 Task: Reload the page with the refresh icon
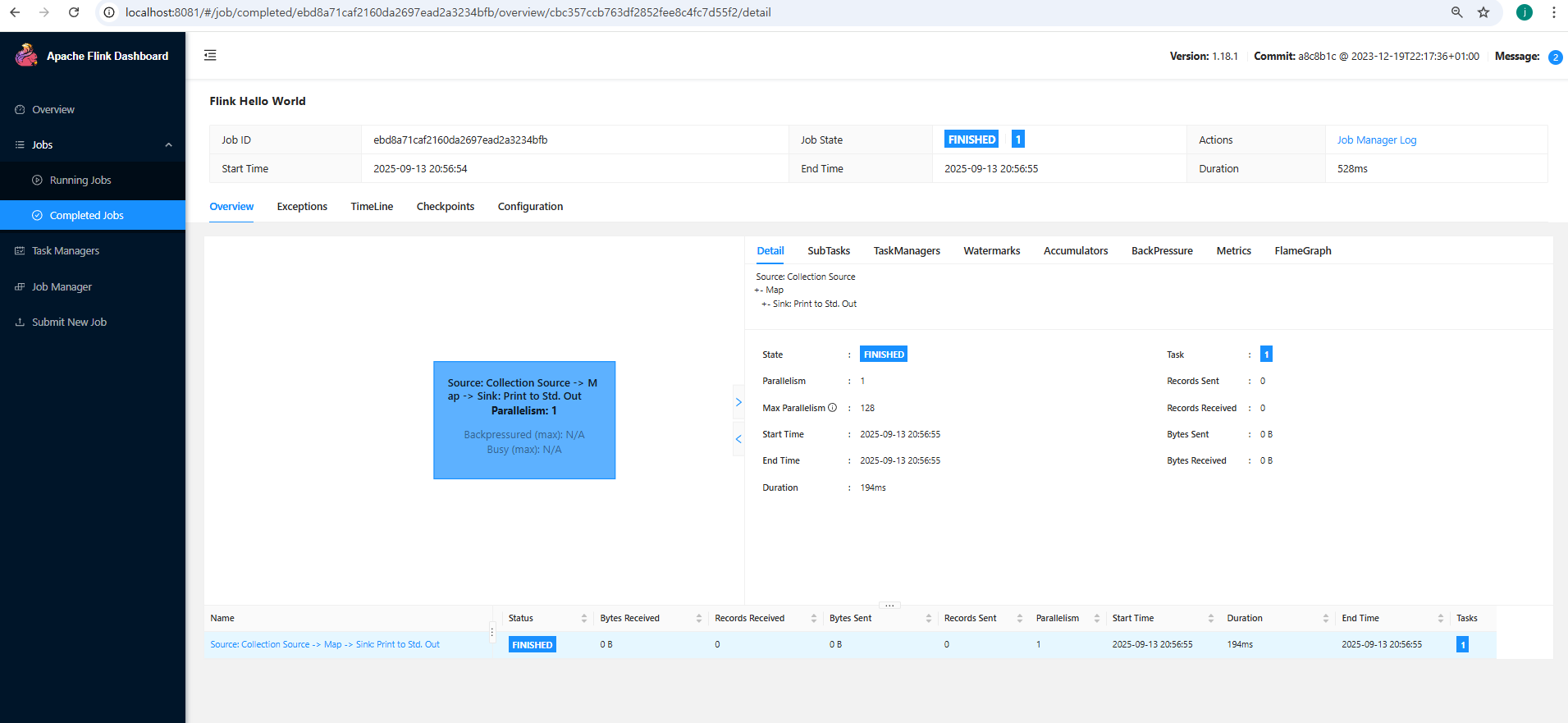point(74,12)
